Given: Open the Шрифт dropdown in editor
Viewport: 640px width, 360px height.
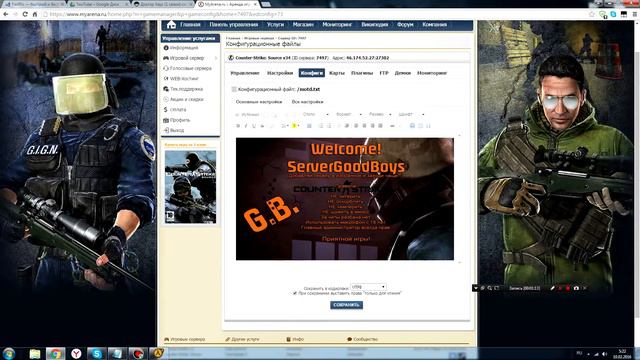Looking at the screenshot, I should pyautogui.click(x=411, y=114).
